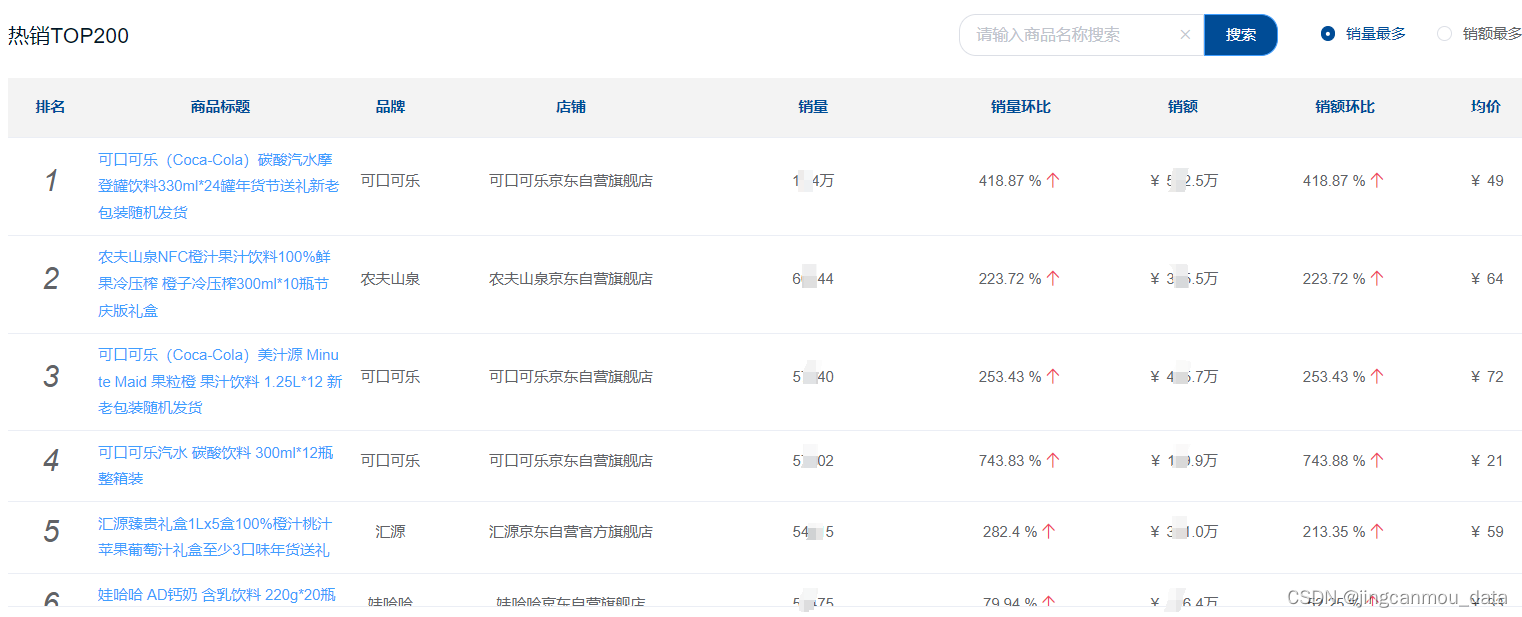This screenshot has height=617, width=1522.
Task: Click store 汇源京东自营官方旗舰店
Action: pos(571,532)
